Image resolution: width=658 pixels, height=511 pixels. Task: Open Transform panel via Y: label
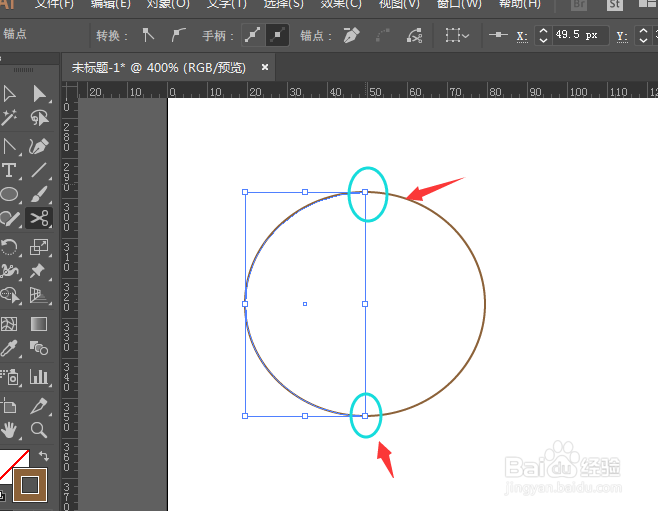(x=622, y=36)
